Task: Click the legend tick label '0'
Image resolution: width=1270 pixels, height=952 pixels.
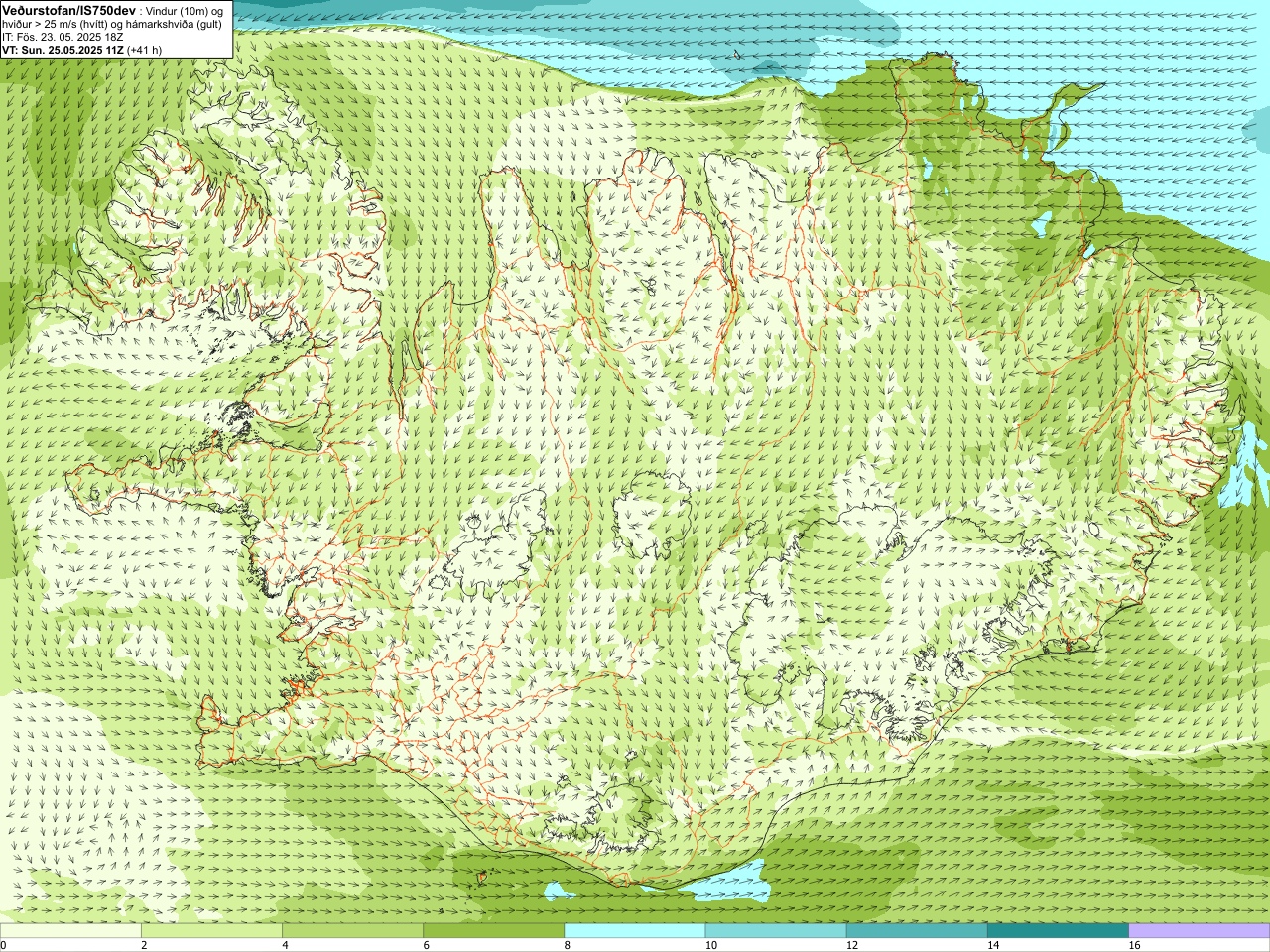Action: point(4,945)
